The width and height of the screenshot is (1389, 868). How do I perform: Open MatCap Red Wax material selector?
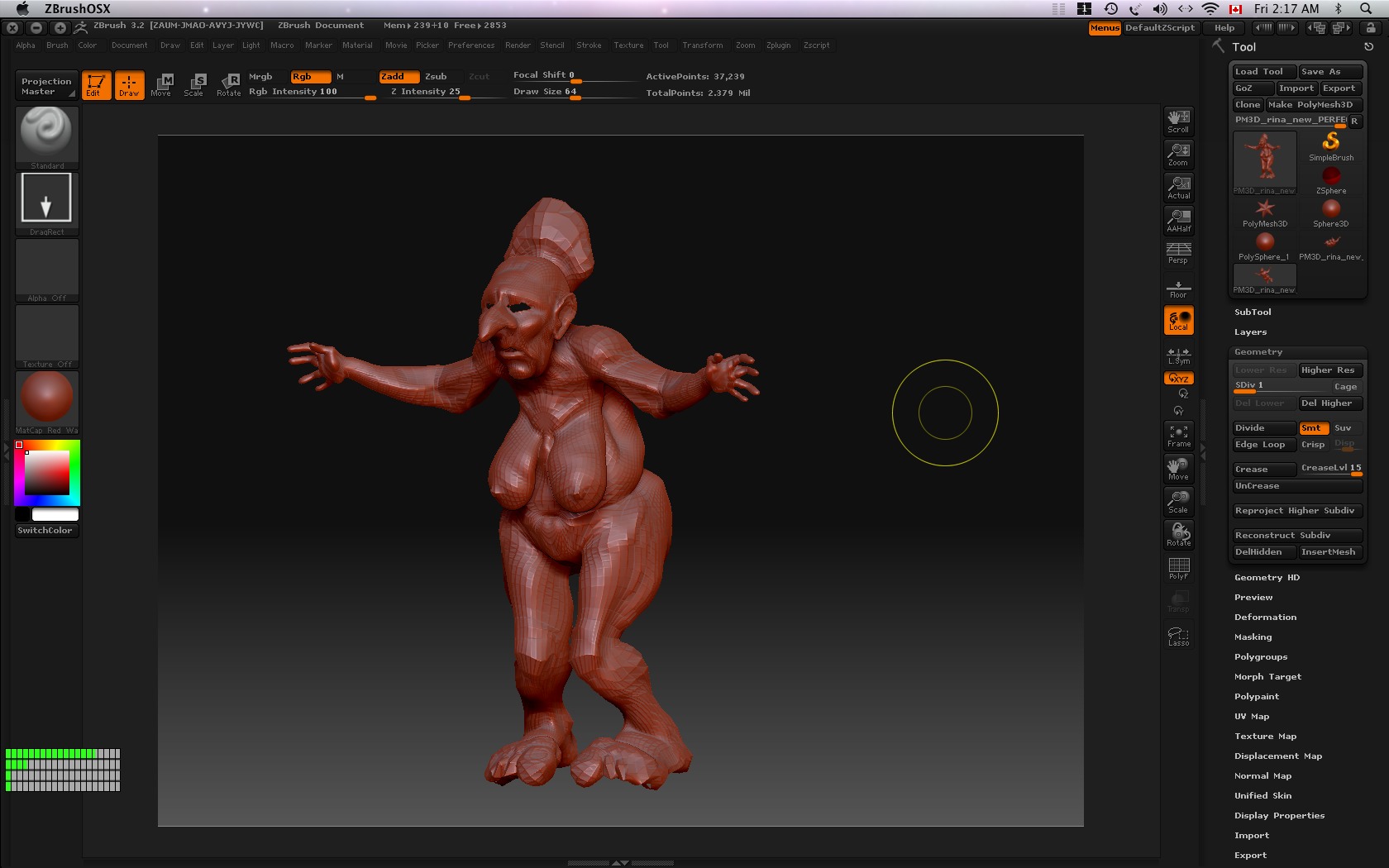47,402
